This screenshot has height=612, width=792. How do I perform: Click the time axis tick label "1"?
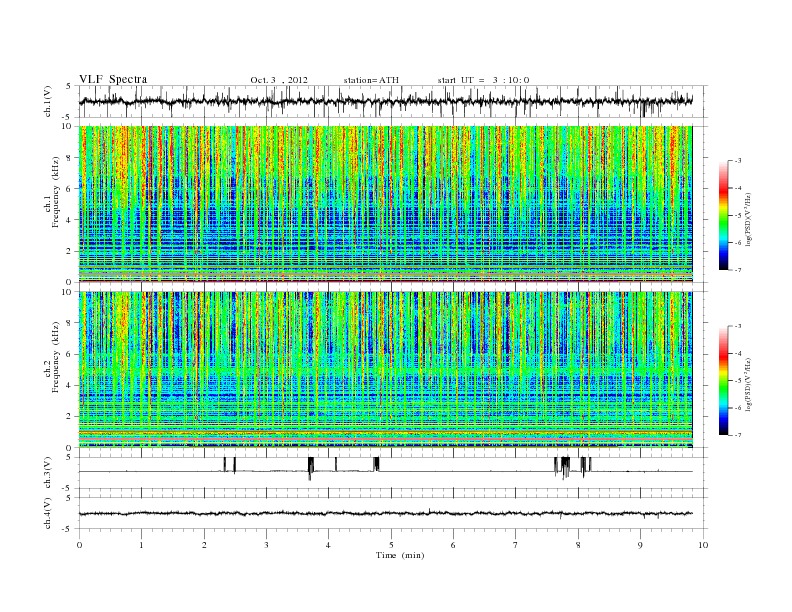[141, 545]
